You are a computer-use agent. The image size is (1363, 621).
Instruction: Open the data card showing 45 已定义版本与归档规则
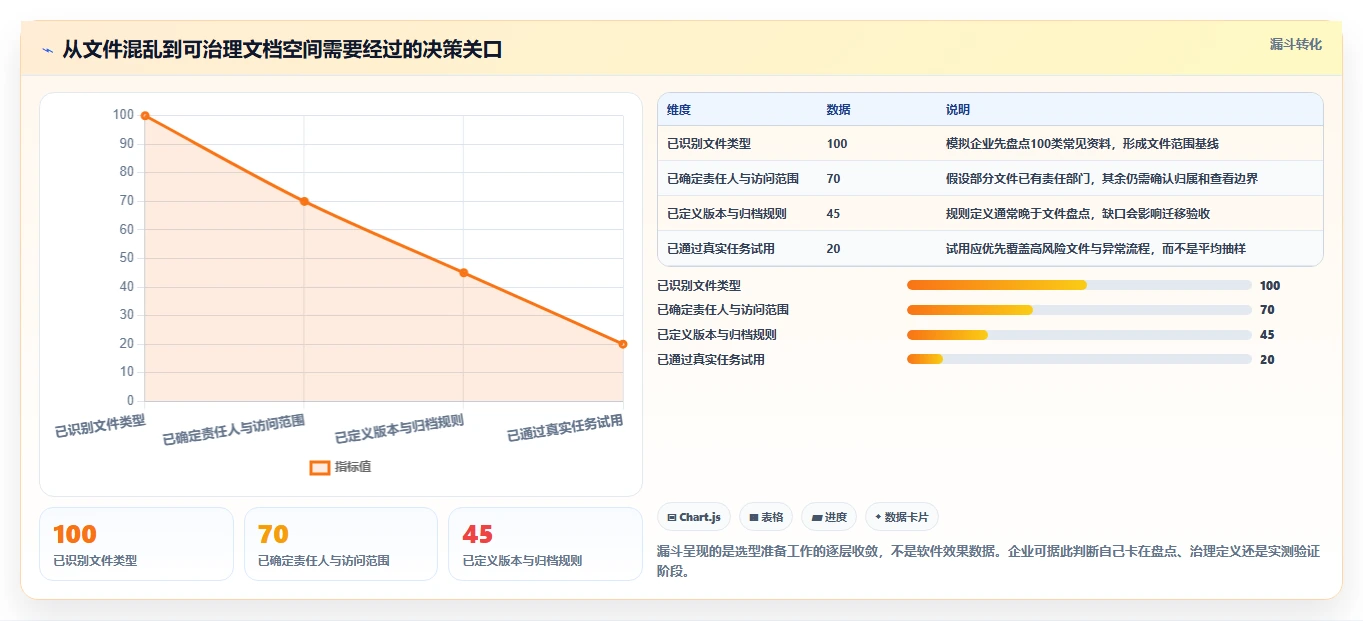(x=545, y=544)
